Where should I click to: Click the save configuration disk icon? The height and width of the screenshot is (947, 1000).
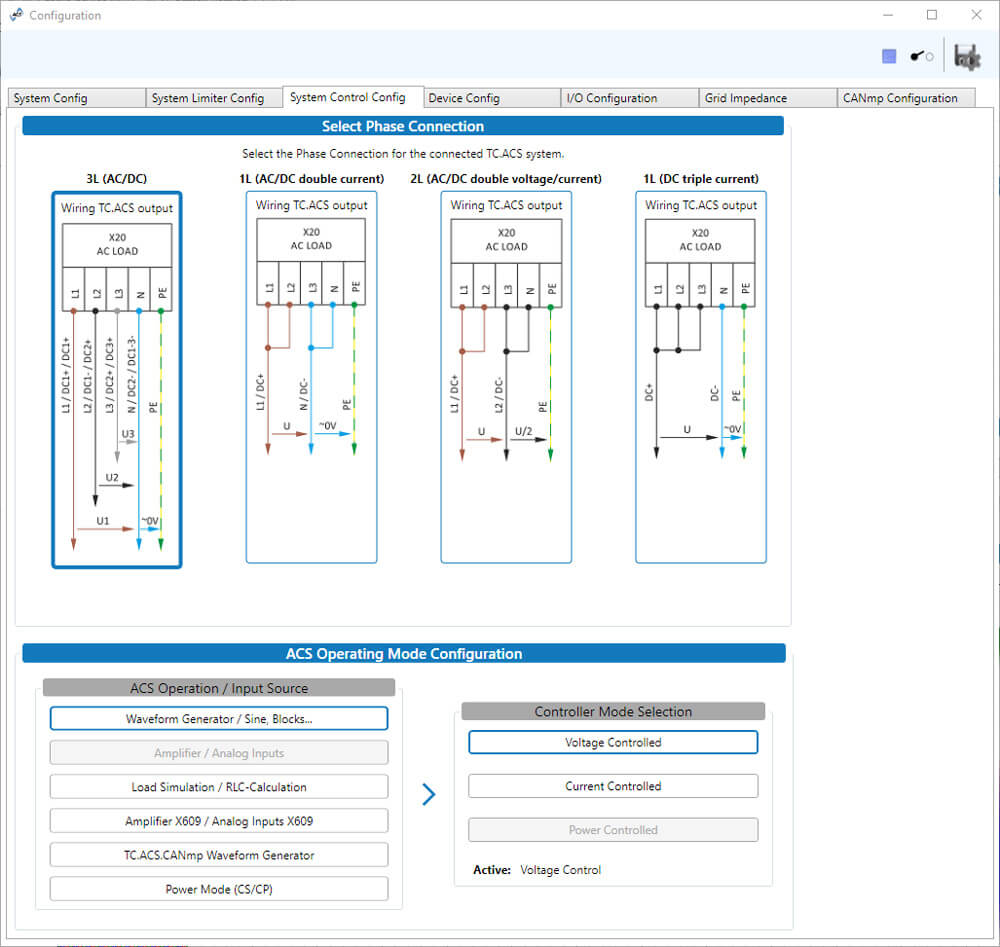(x=966, y=57)
